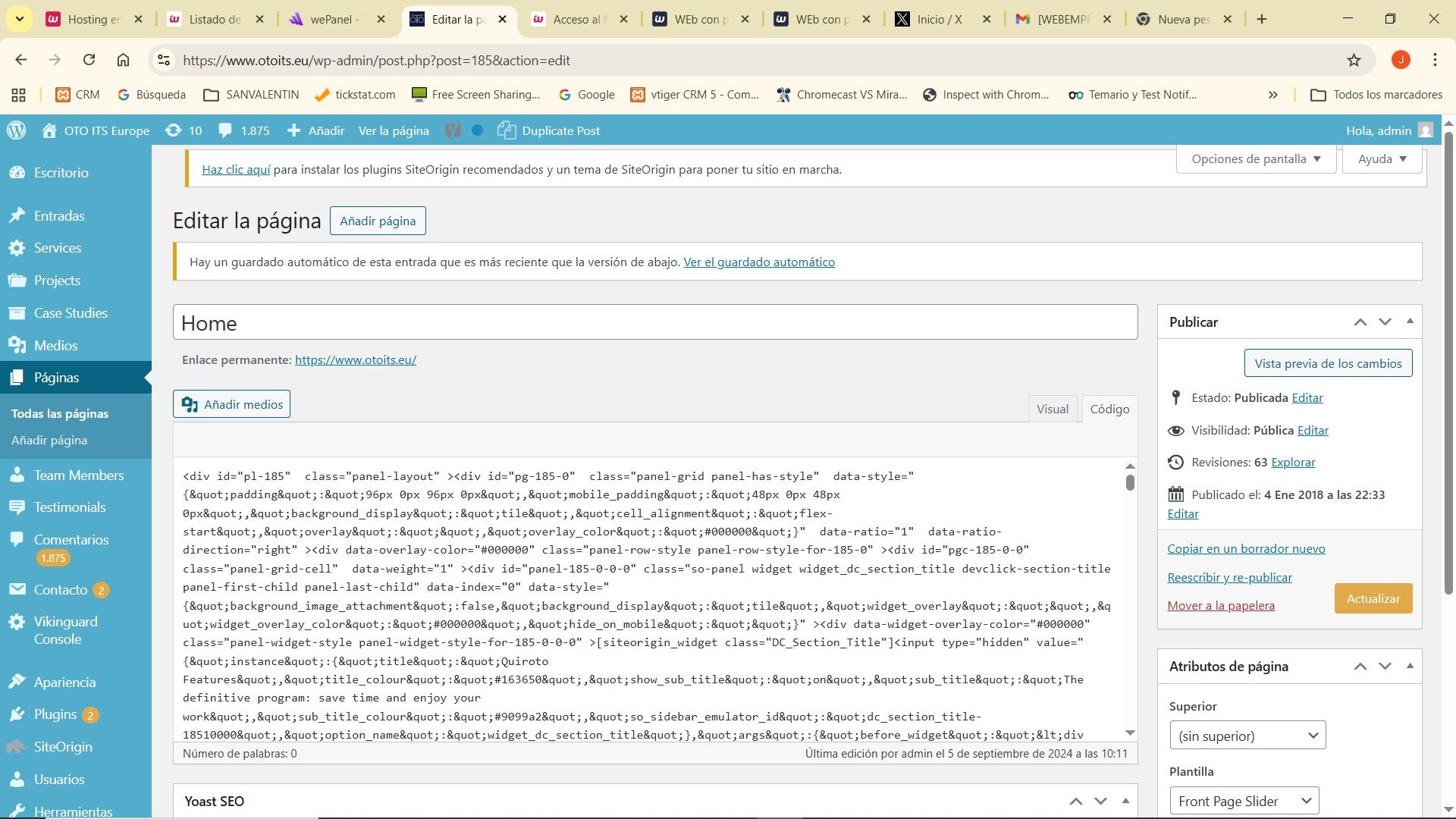The height and width of the screenshot is (819, 1456).
Task: Expand Opciones de pantalla dropdown
Action: [x=1256, y=159]
